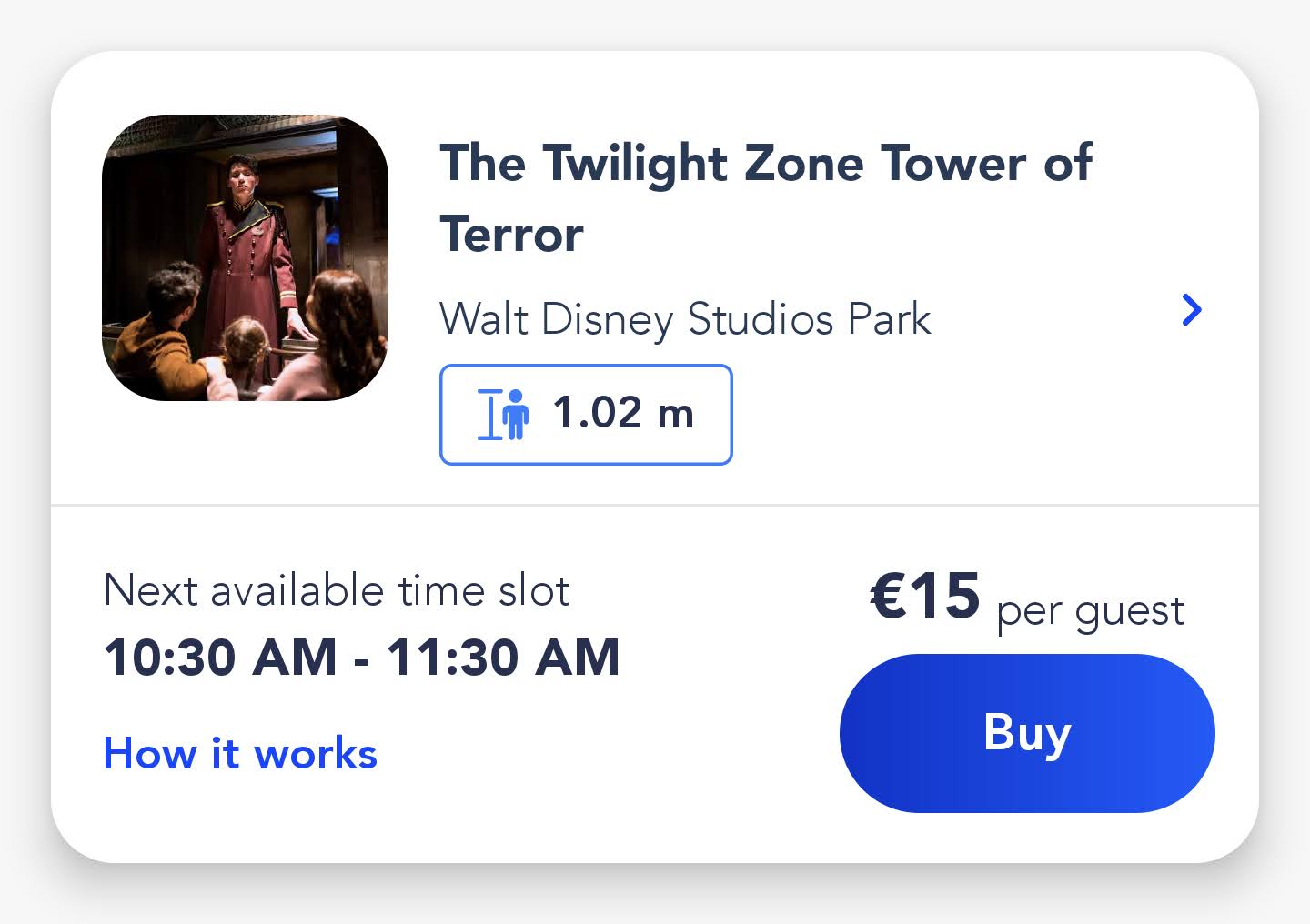Click the per guest text

1091,611
